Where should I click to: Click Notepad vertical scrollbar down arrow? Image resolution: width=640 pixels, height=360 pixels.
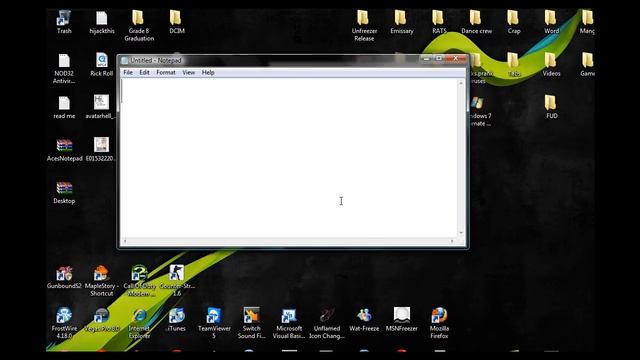(461, 233)
